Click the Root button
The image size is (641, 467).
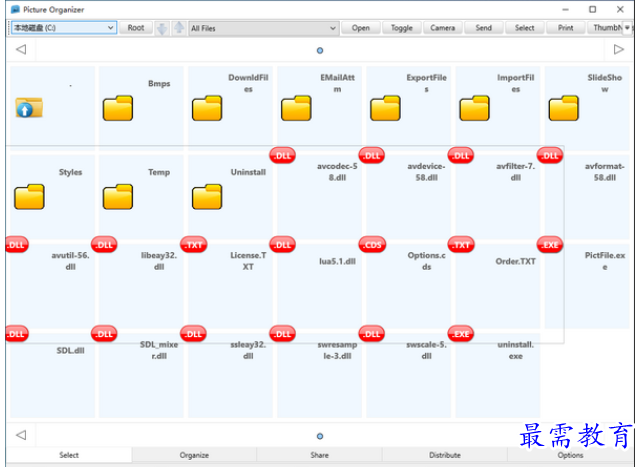click(136, 28)
